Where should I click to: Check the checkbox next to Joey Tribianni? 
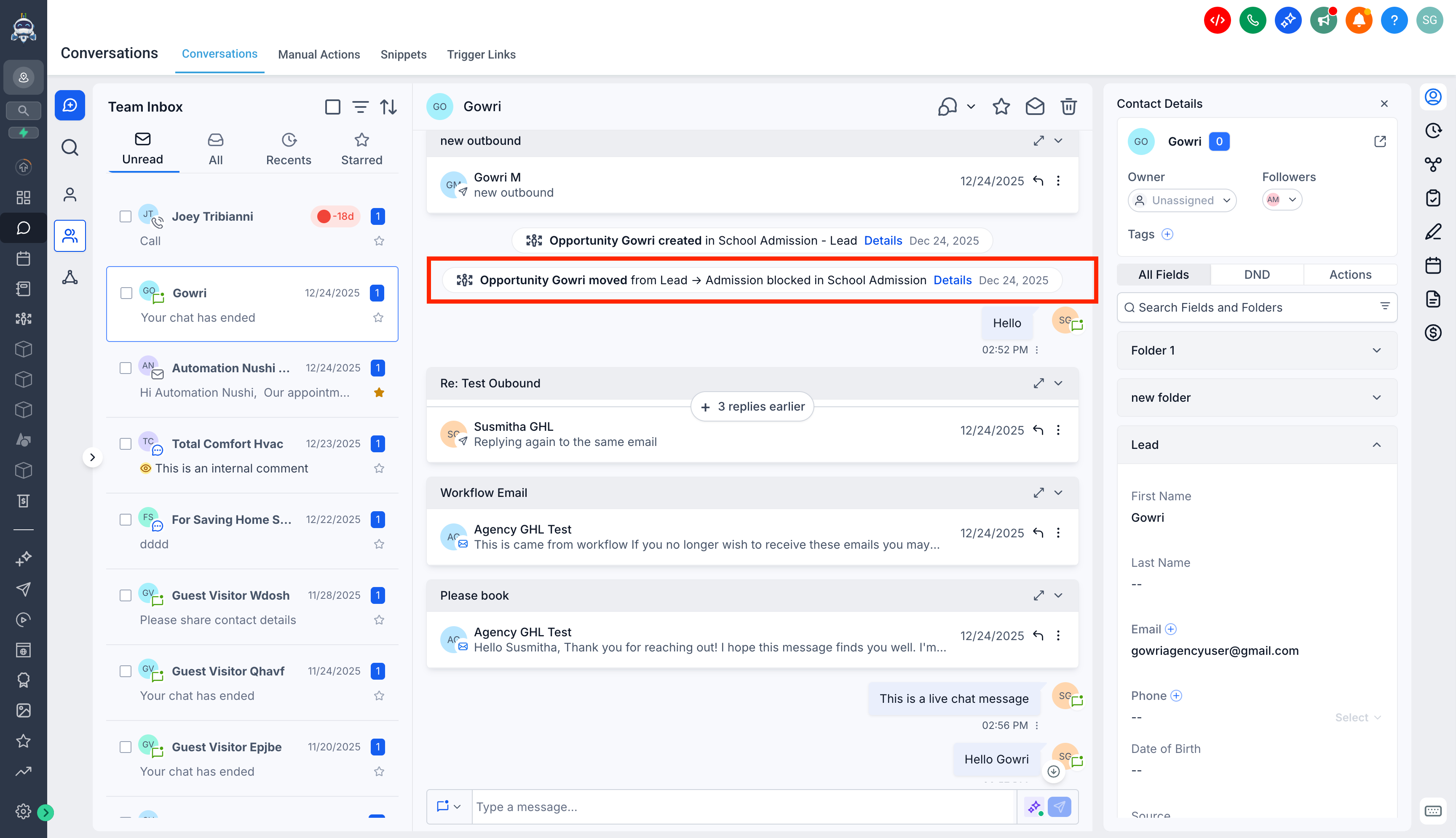tap(126, 216)
